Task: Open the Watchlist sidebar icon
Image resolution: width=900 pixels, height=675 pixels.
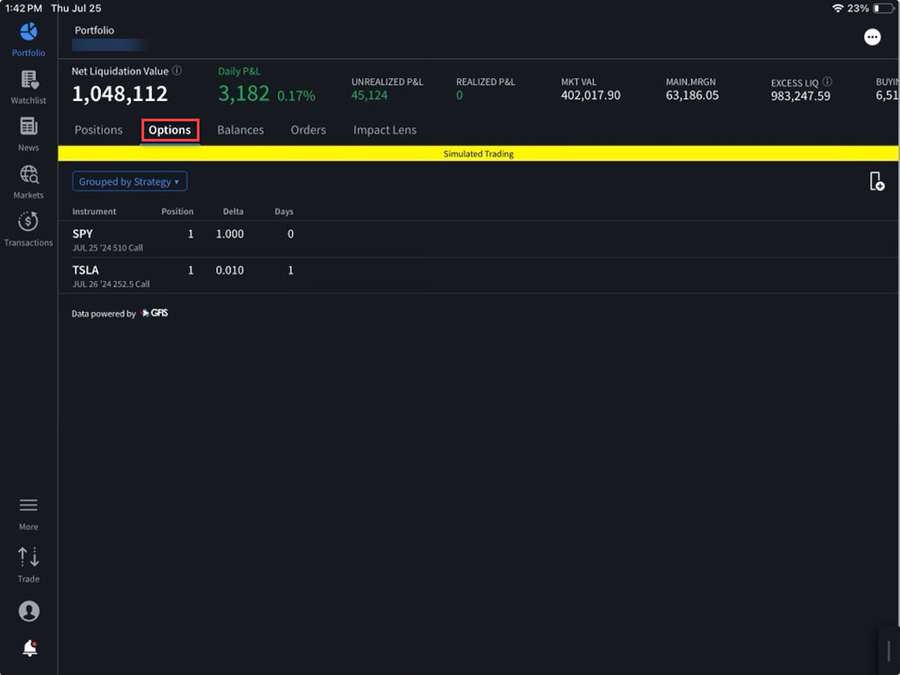Action: [x=28, y=81]
